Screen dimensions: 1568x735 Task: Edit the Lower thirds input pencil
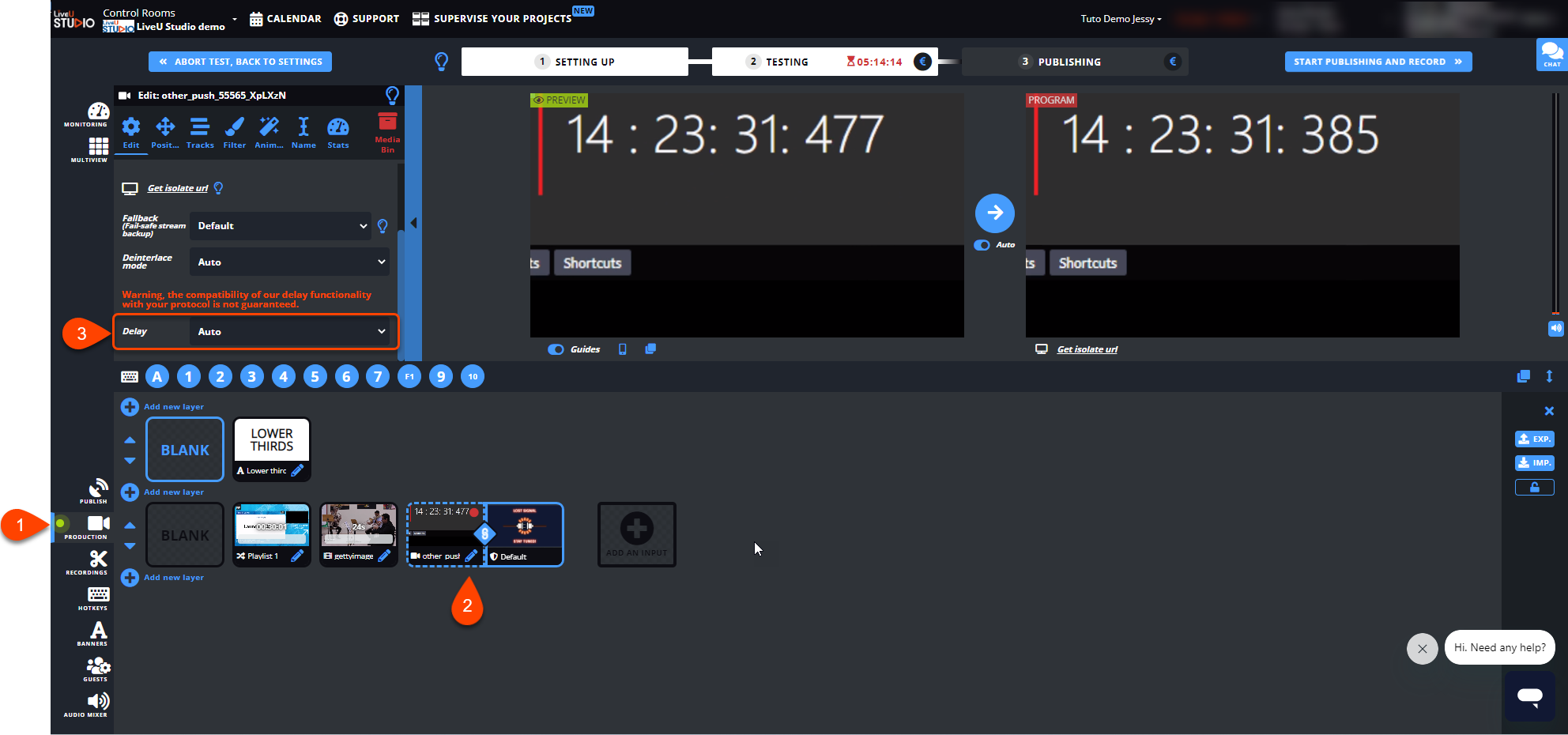coord(298,471)
